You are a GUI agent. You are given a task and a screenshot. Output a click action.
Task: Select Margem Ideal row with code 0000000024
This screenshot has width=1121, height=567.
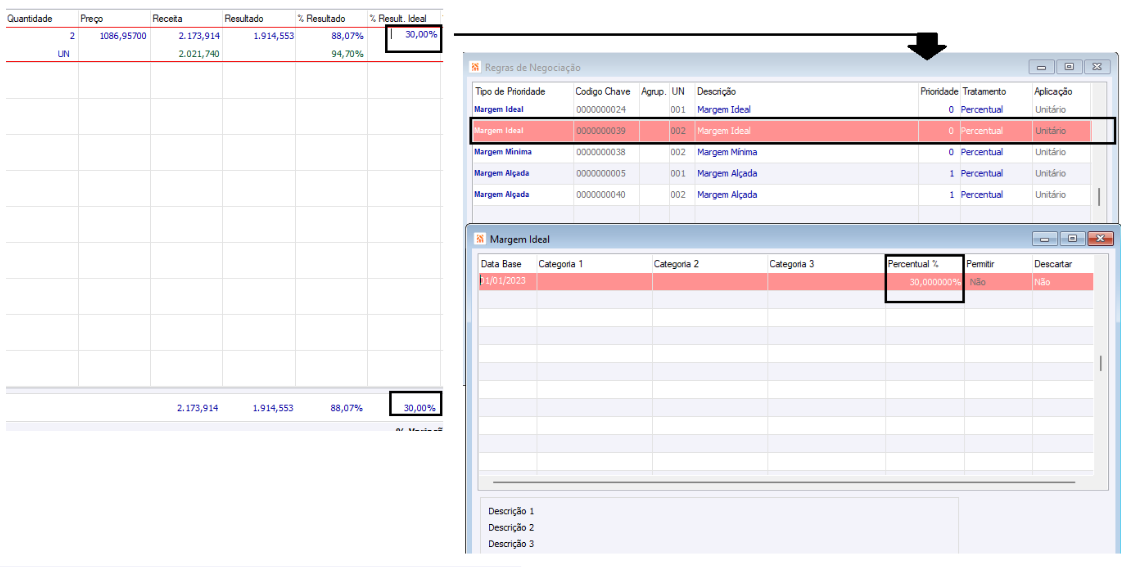[781, 109]
